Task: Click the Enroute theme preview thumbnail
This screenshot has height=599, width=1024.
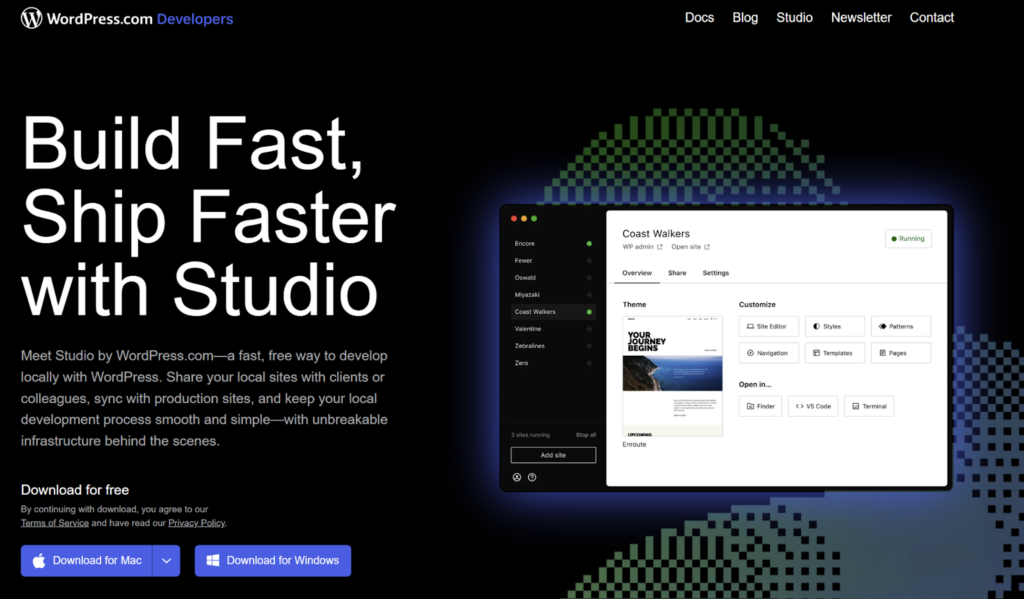Action: pos(672,376)
